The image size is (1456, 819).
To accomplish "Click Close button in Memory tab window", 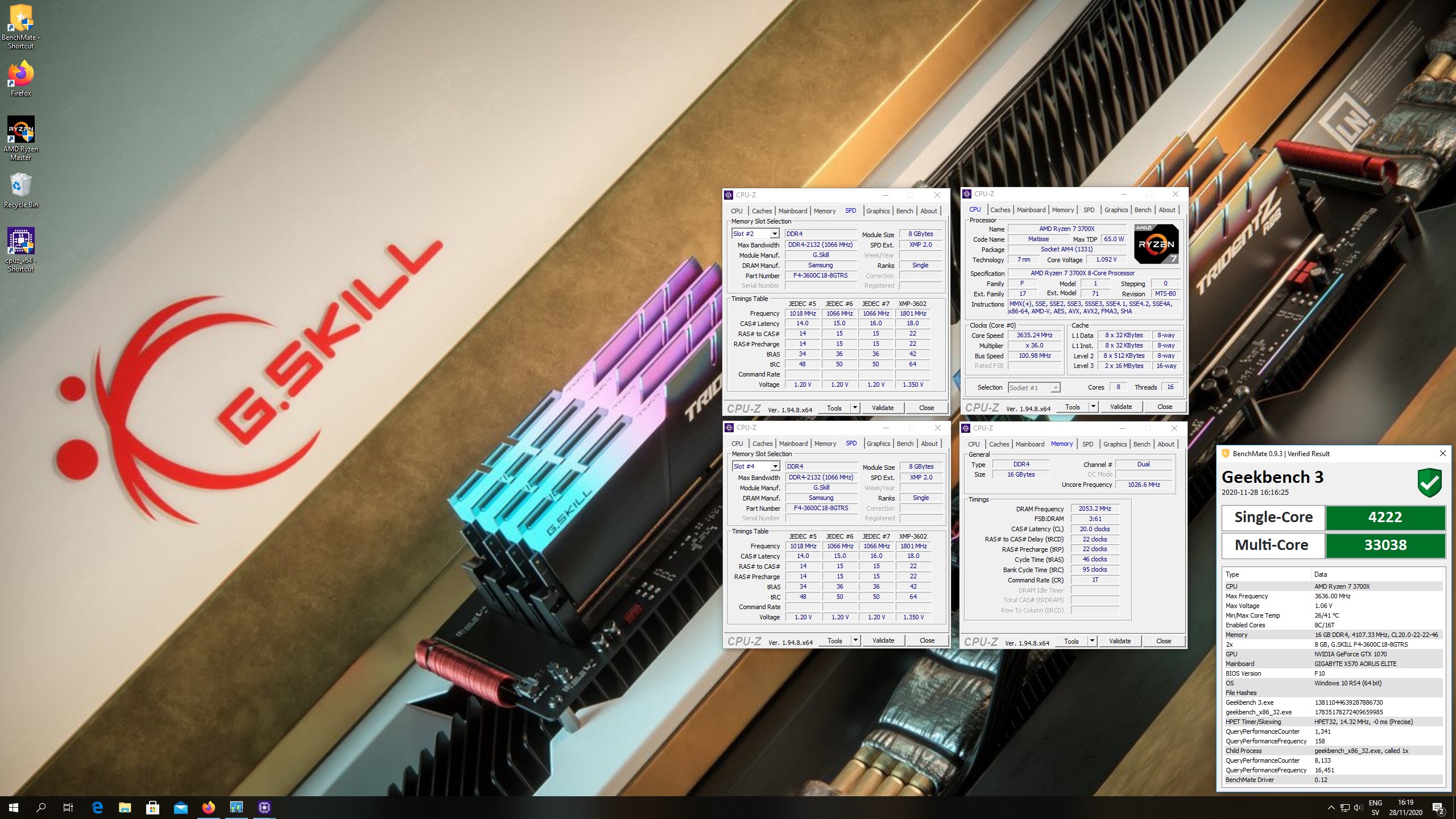I will [1164, 640].
